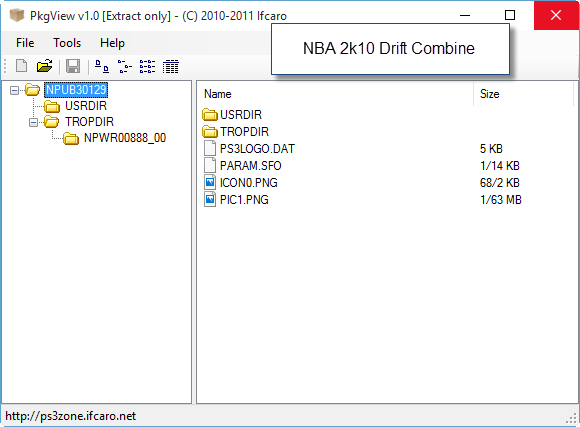Minimize the PkgView window
The height and width of the screenshot is (427, 580).
(x=465, y=15)
